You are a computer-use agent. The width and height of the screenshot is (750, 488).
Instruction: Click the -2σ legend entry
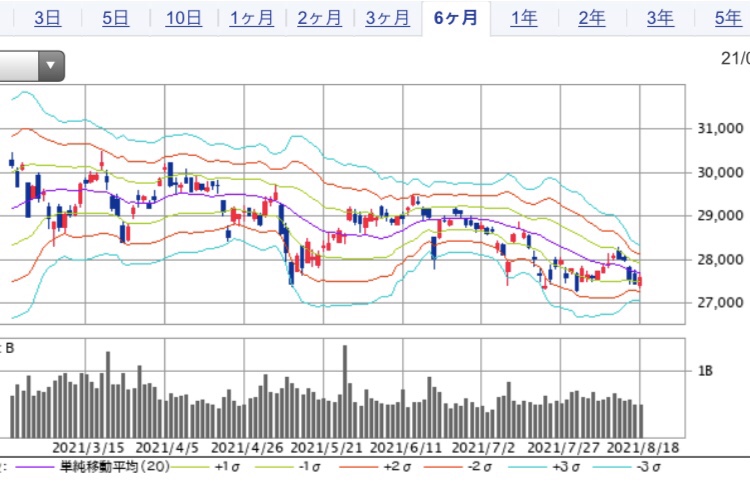[481, 466]
